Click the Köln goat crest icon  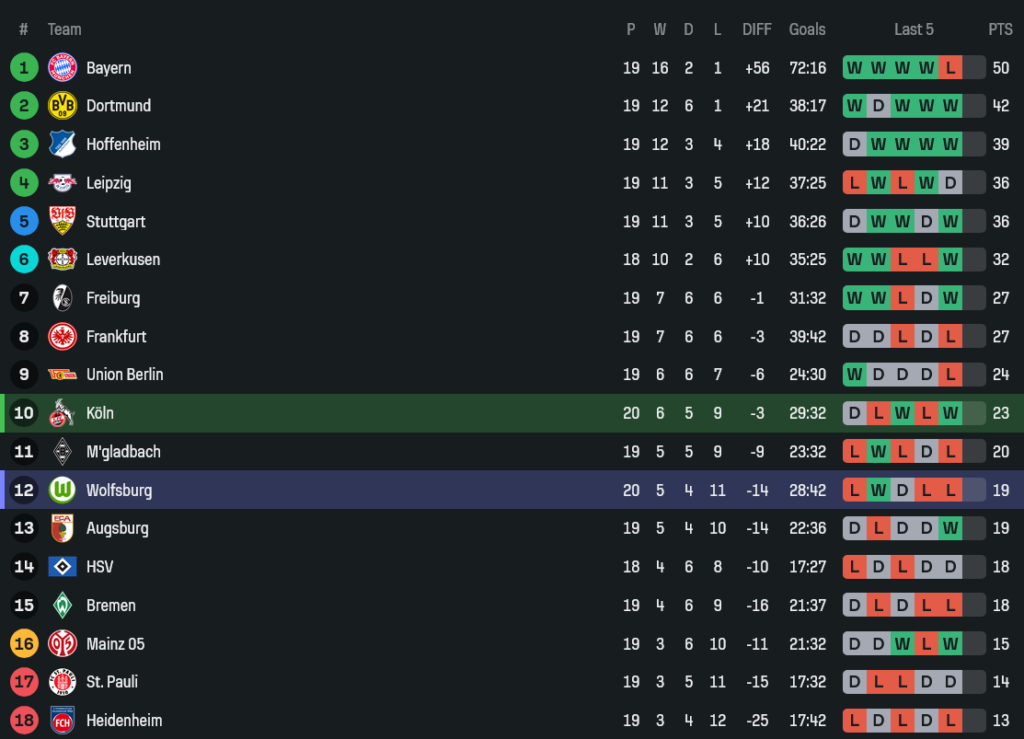tap(62, 413)
